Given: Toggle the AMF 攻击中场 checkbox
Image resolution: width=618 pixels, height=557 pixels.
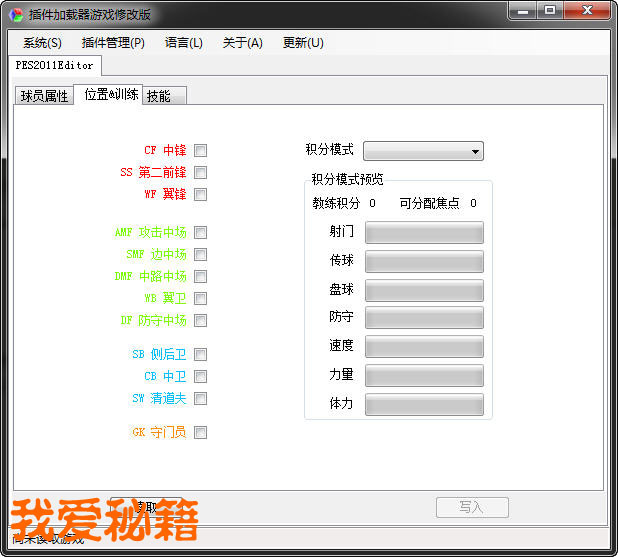Looking at the screenshot, I should point(201,233).
